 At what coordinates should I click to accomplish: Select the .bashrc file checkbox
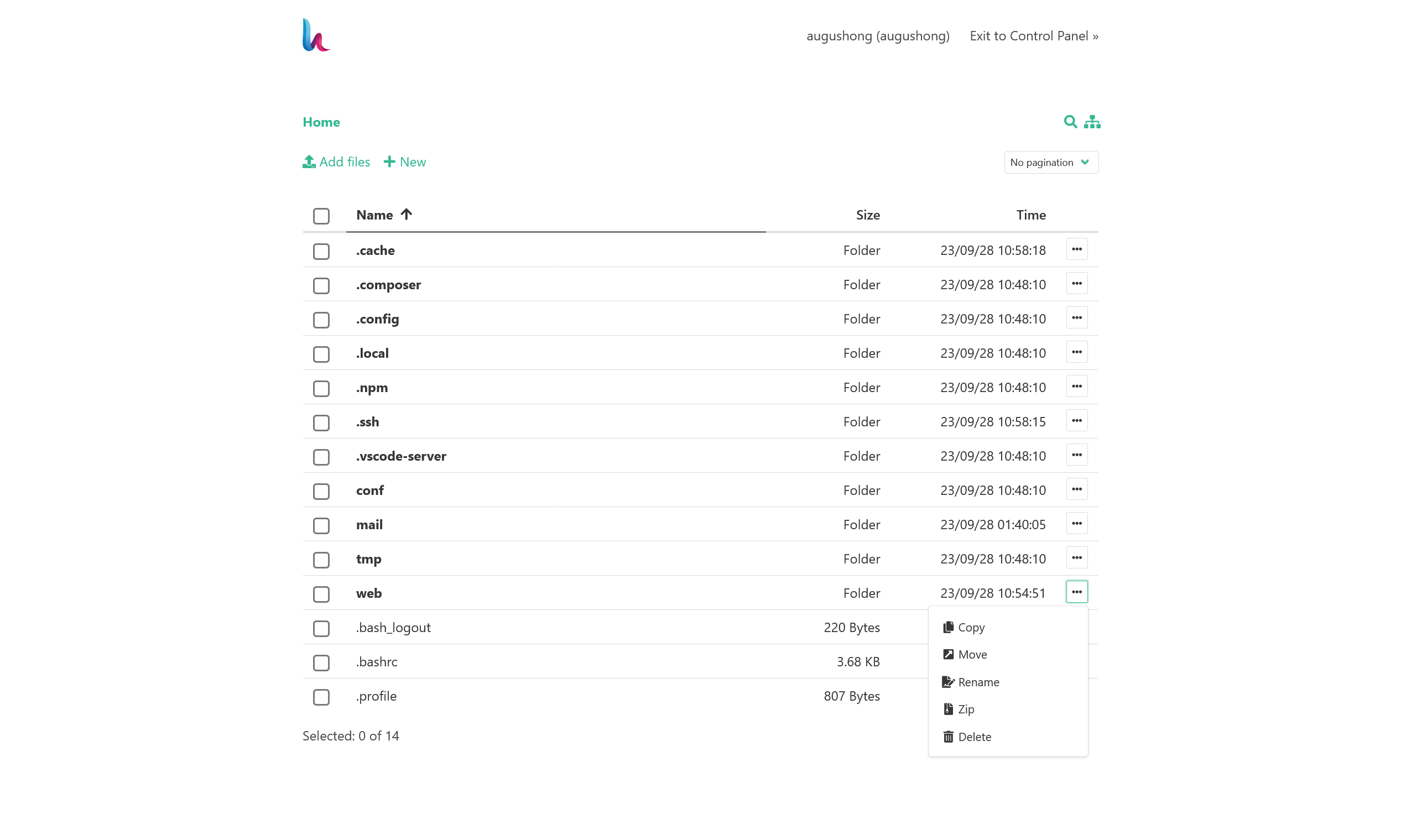321,662
